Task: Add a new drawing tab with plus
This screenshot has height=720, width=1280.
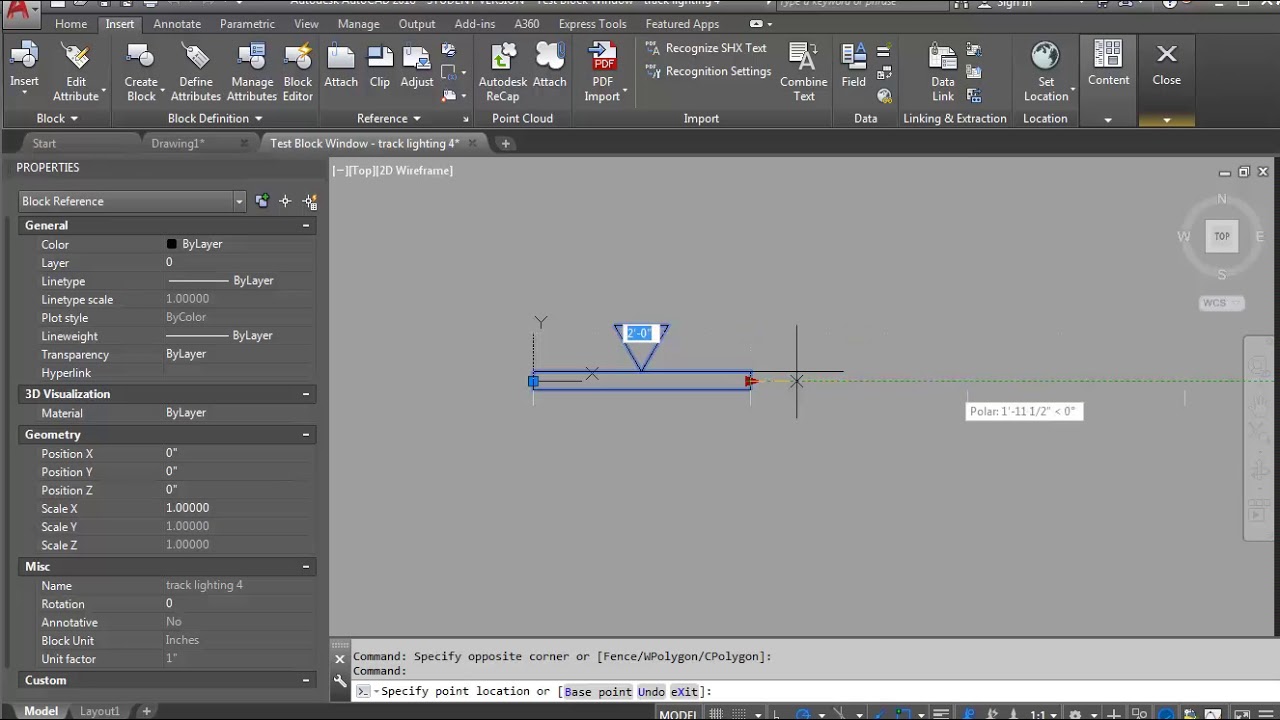Action: (505, 144)
